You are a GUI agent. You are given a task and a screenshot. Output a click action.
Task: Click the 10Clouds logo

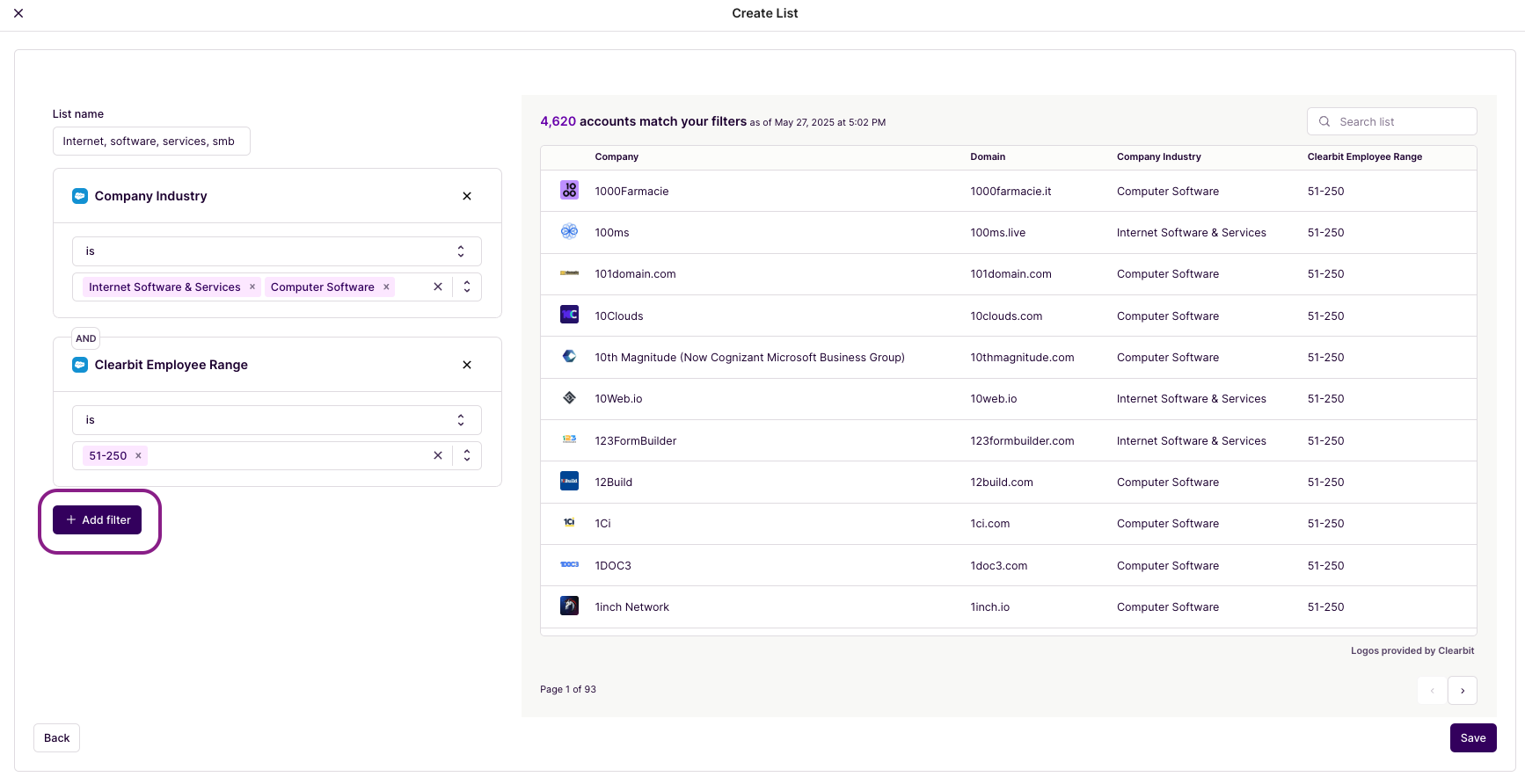click(570, 315)
